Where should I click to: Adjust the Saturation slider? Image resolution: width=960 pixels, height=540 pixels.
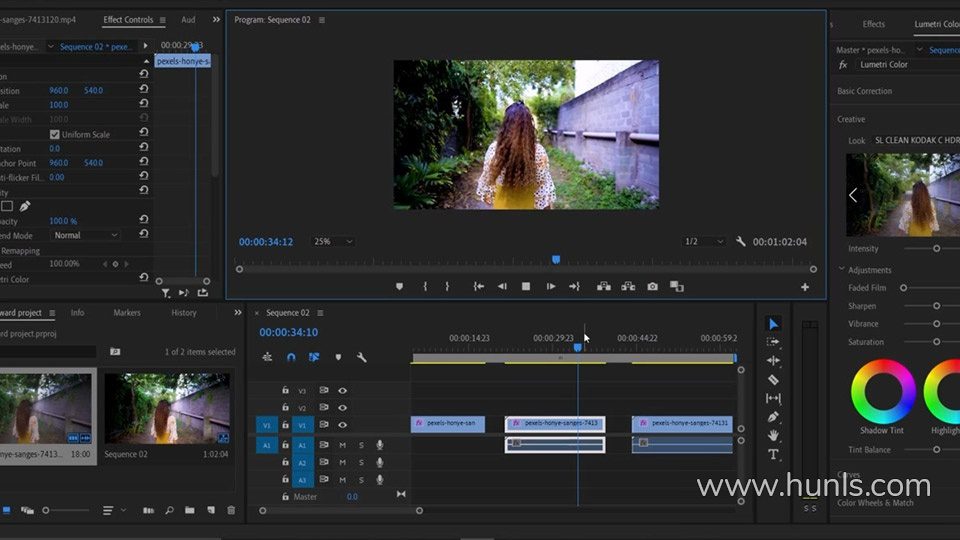point(936,342)
